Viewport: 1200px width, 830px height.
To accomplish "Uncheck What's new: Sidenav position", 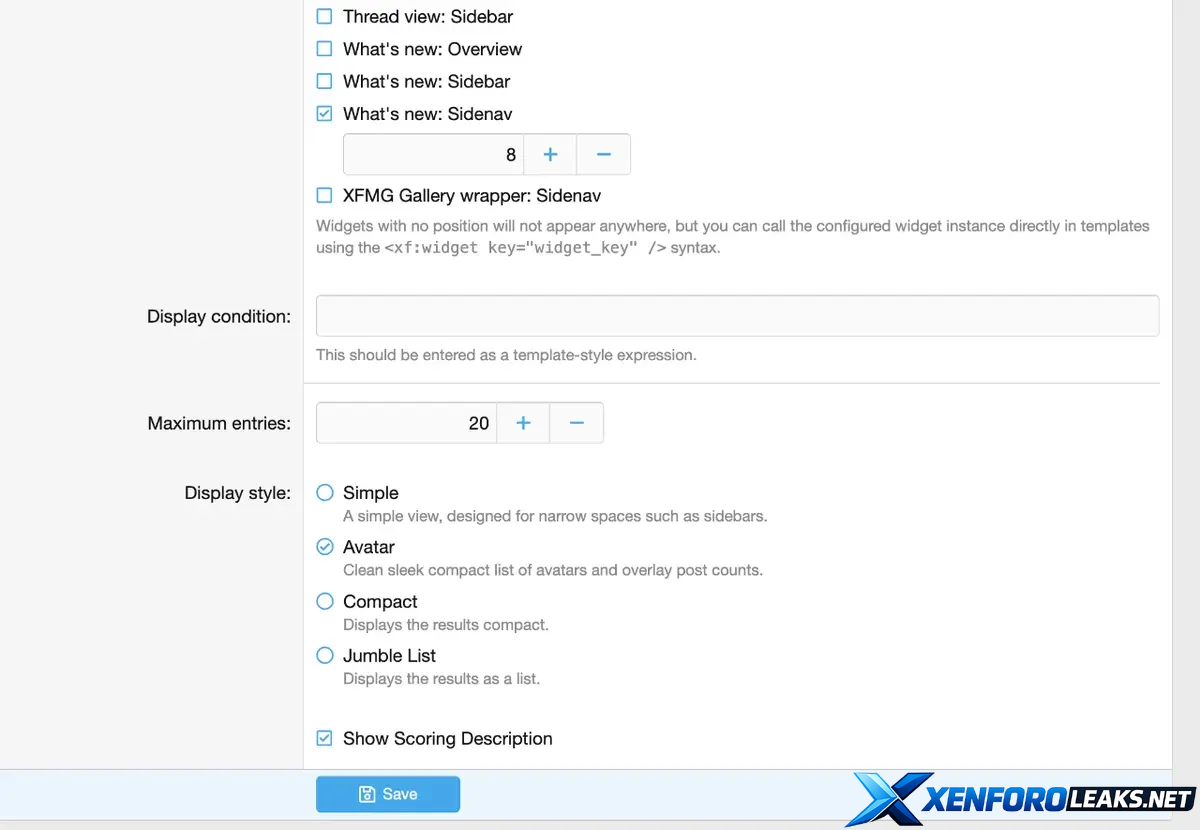I will click(325, 114).
